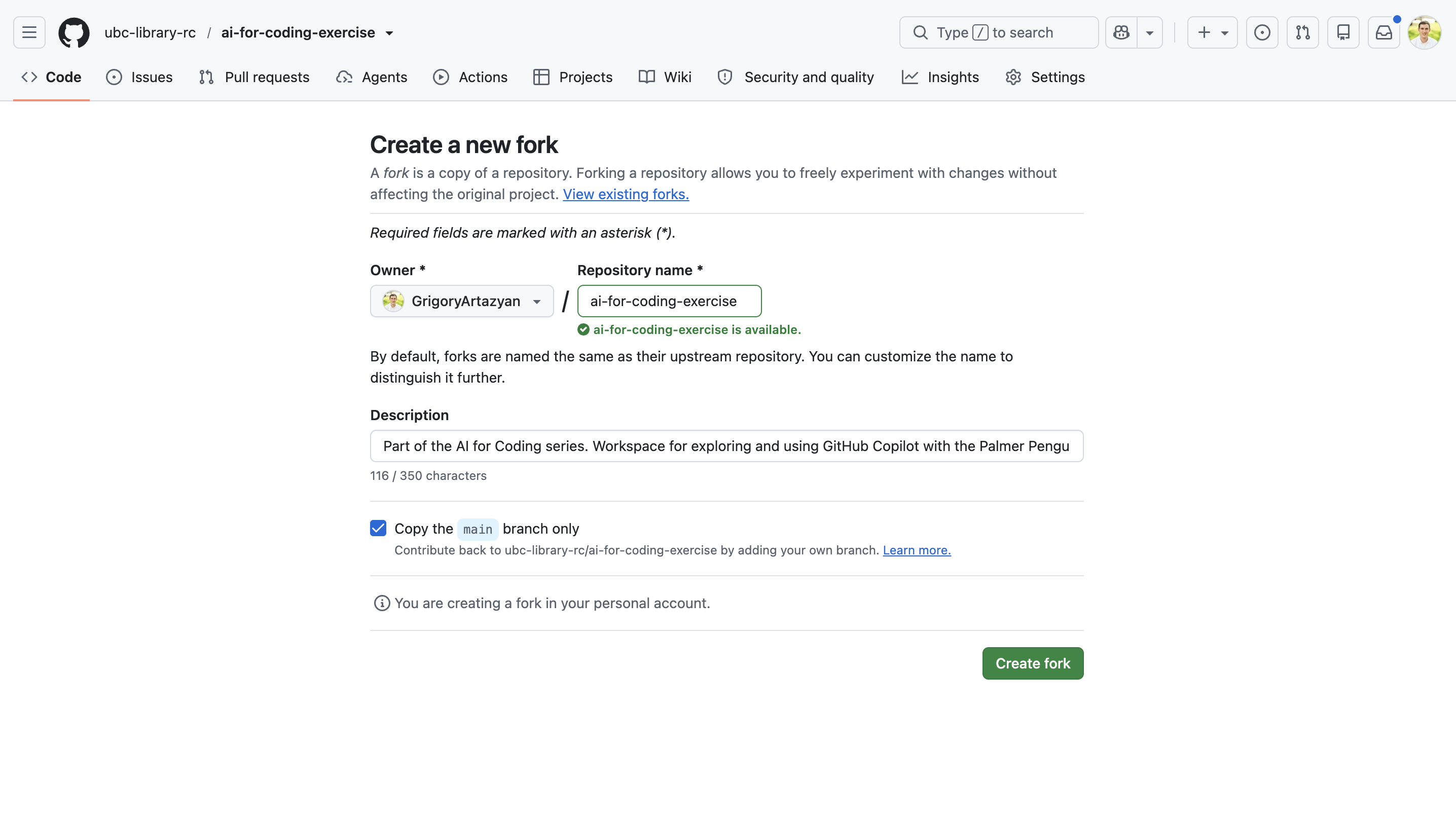Screen dimensions: 1456x822
Task: Switch to the Code tab
Action: [51, 77]
